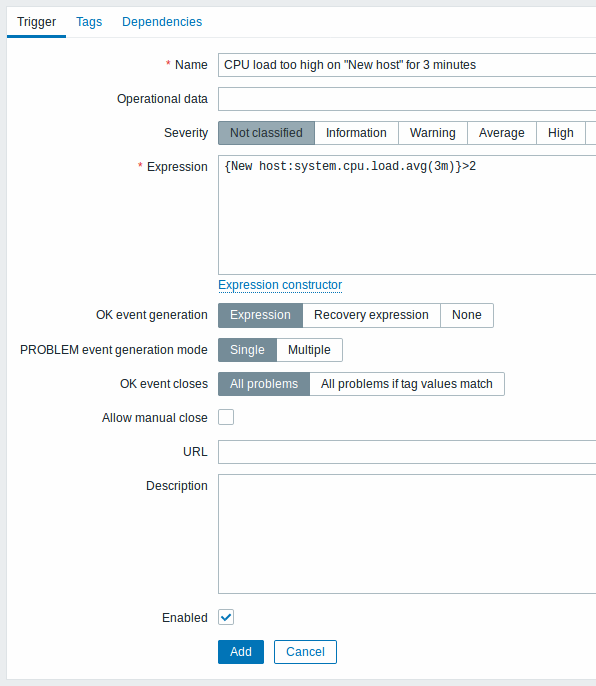Choose Average severity

click(x=501, y=133)
